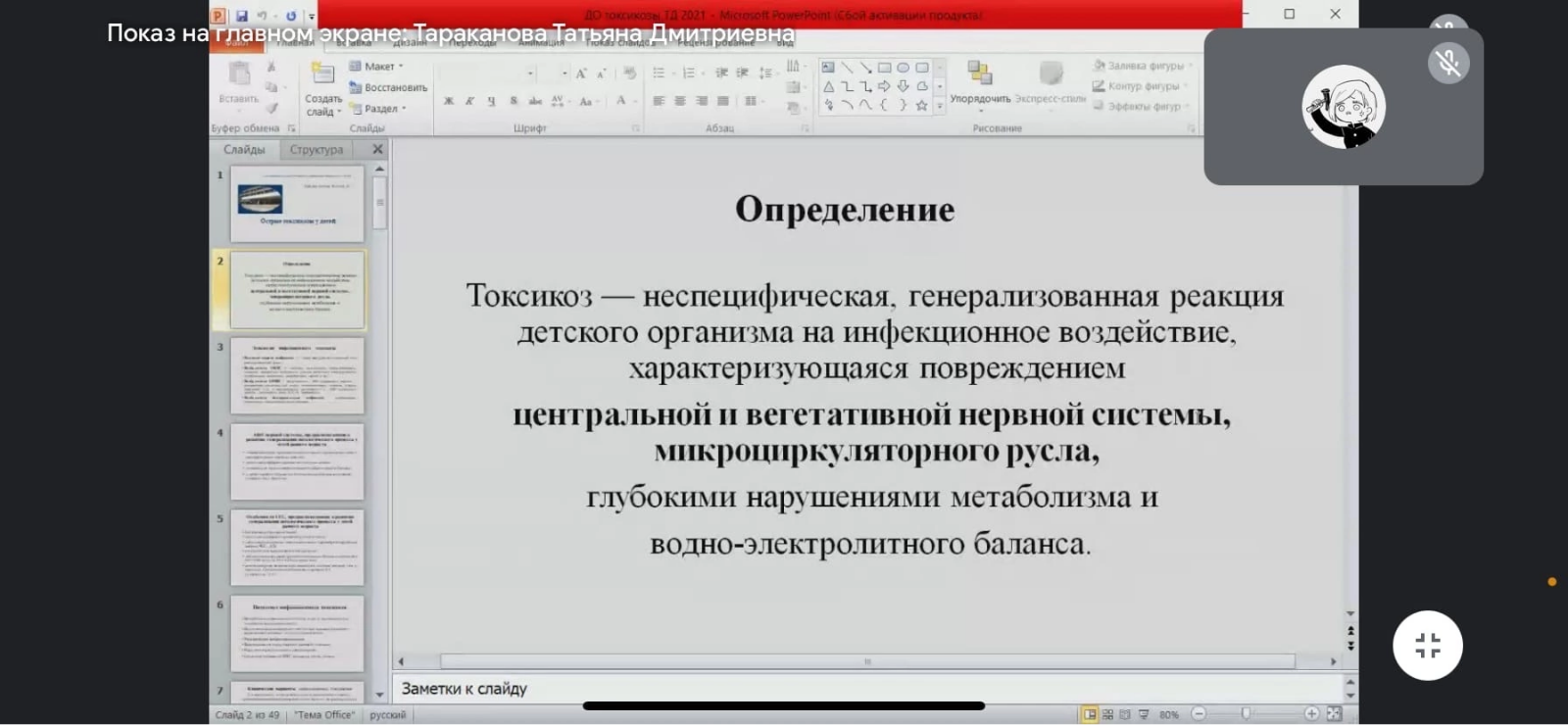Click the zoom slider handle
The height and width of the screenshot is (725, 1568).
pos(1246,714)
